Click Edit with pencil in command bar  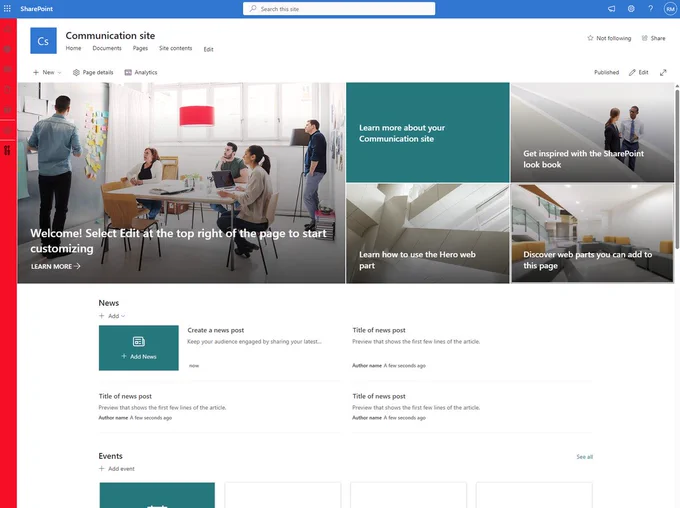638,72
